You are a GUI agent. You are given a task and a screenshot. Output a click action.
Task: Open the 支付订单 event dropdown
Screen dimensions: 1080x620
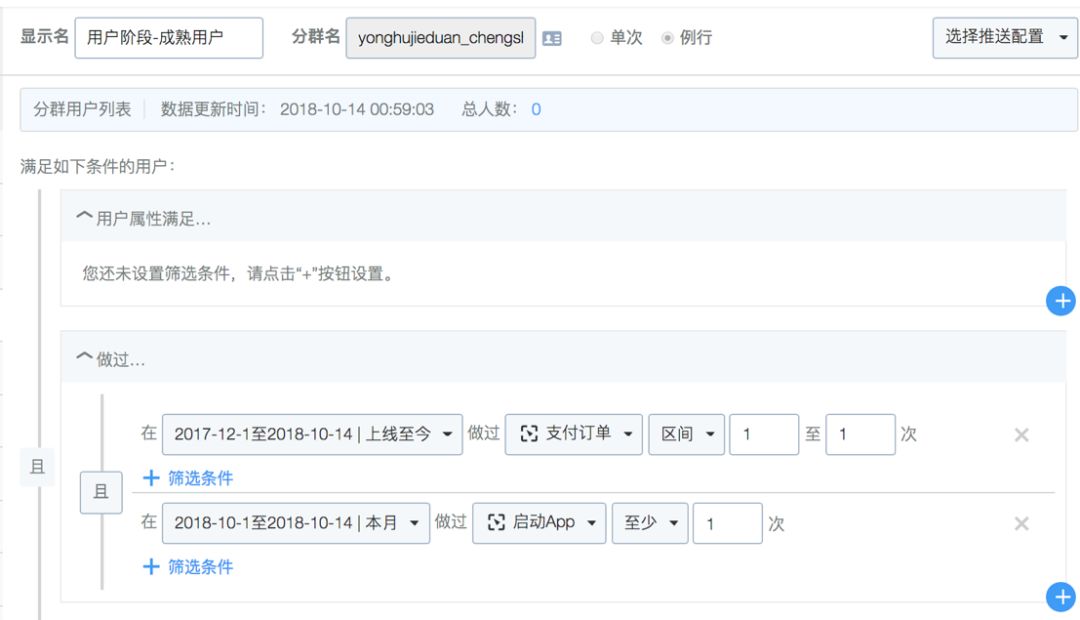574,434
